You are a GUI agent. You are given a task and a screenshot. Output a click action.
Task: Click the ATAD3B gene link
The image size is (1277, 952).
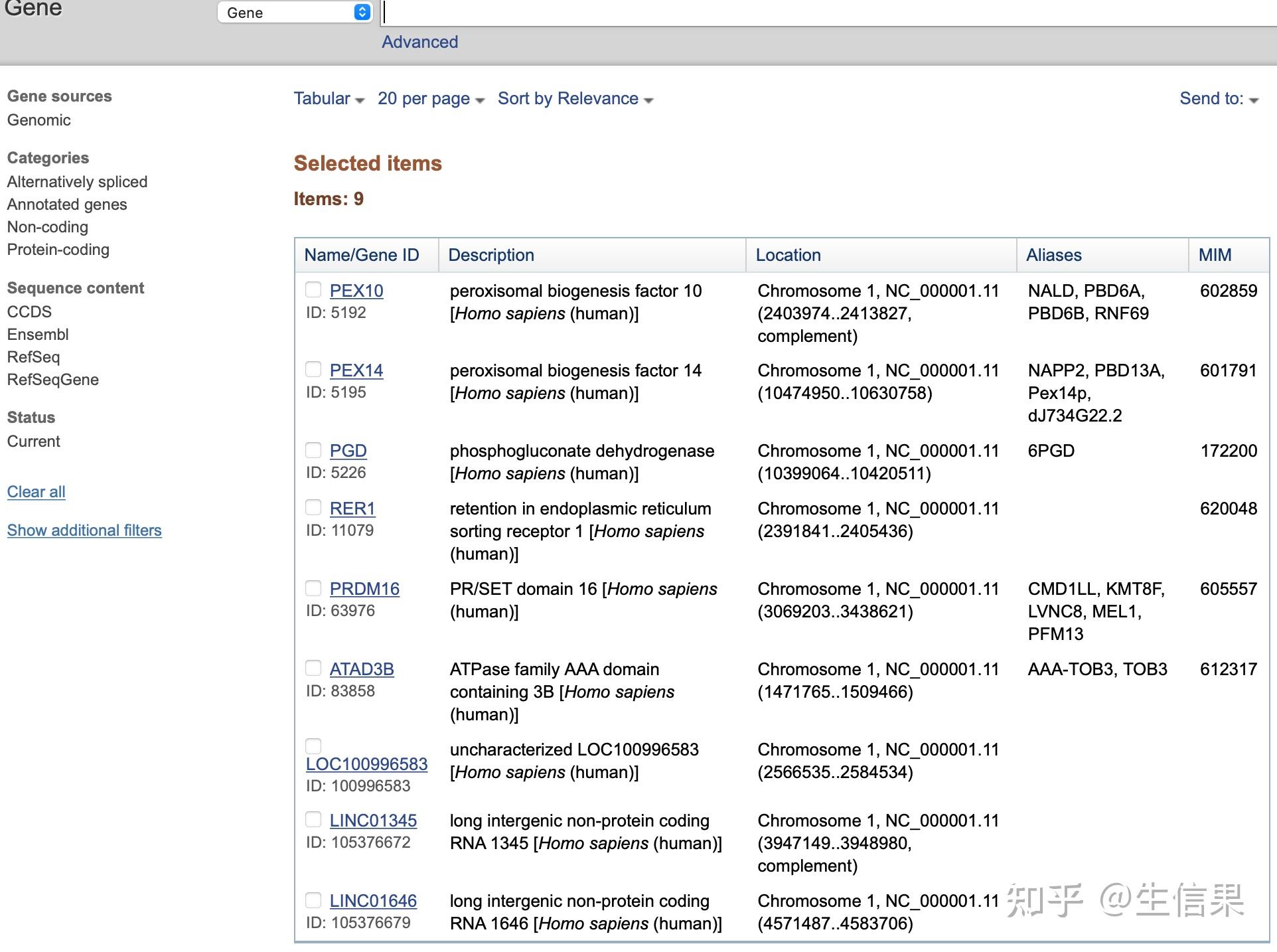(362, 669)
